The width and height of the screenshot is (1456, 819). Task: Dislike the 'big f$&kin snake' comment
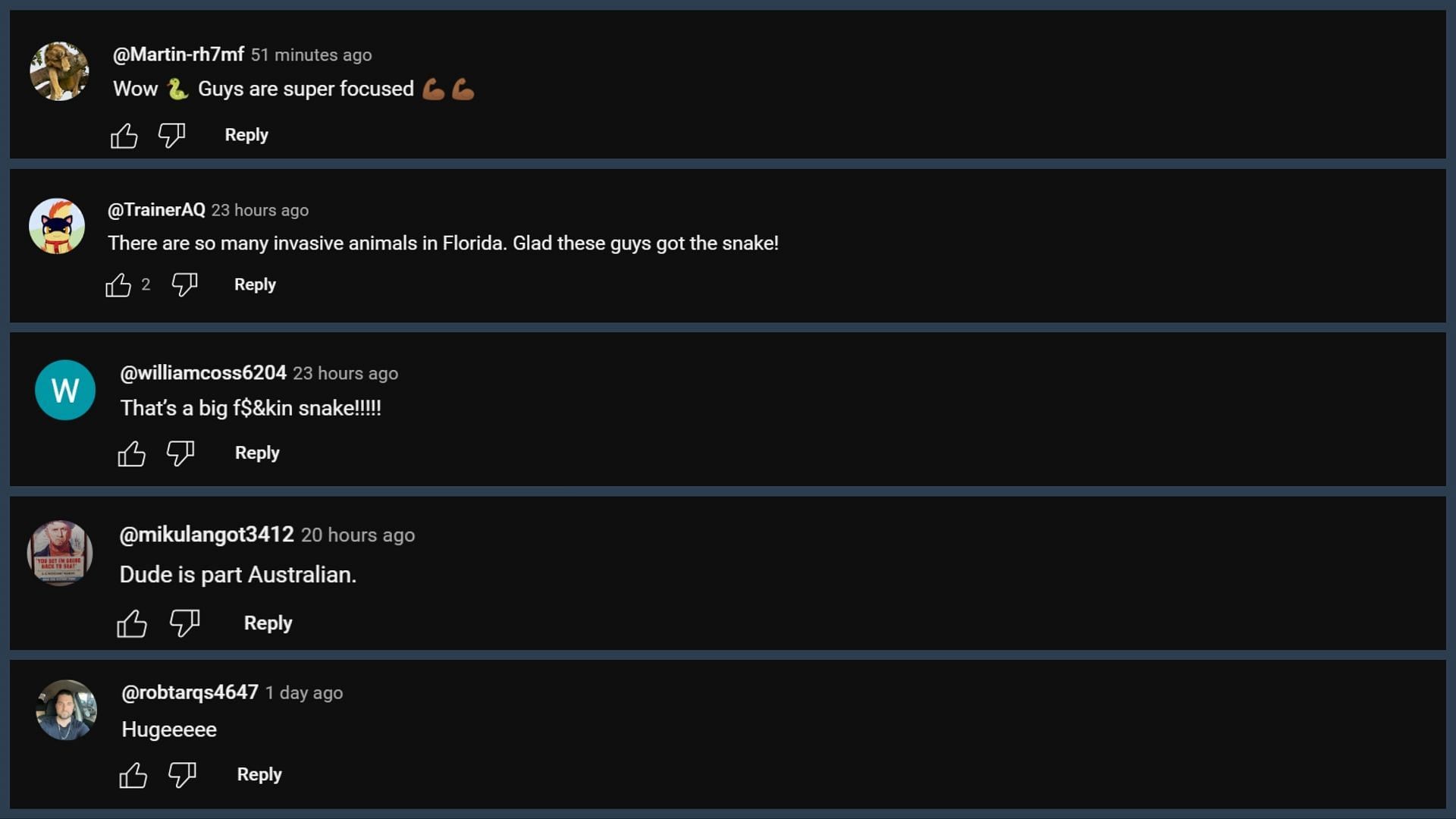click(x=180, y=453)
